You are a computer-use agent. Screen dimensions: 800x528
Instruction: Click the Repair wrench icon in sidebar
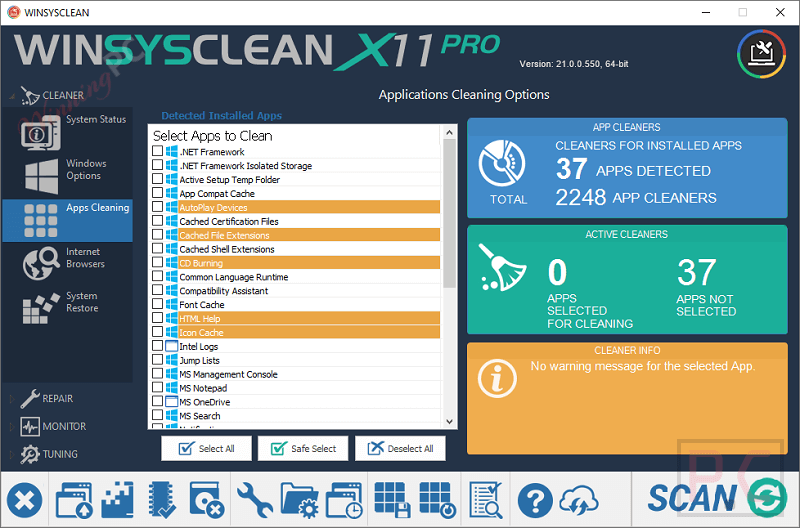point(30,398)
